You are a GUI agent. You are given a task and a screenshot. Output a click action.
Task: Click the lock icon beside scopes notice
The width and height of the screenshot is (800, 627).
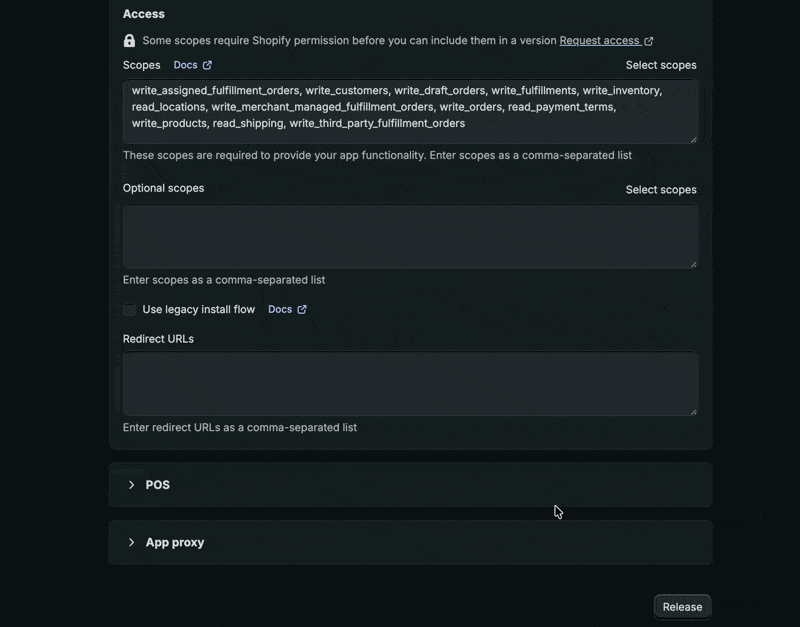(129, 41)
